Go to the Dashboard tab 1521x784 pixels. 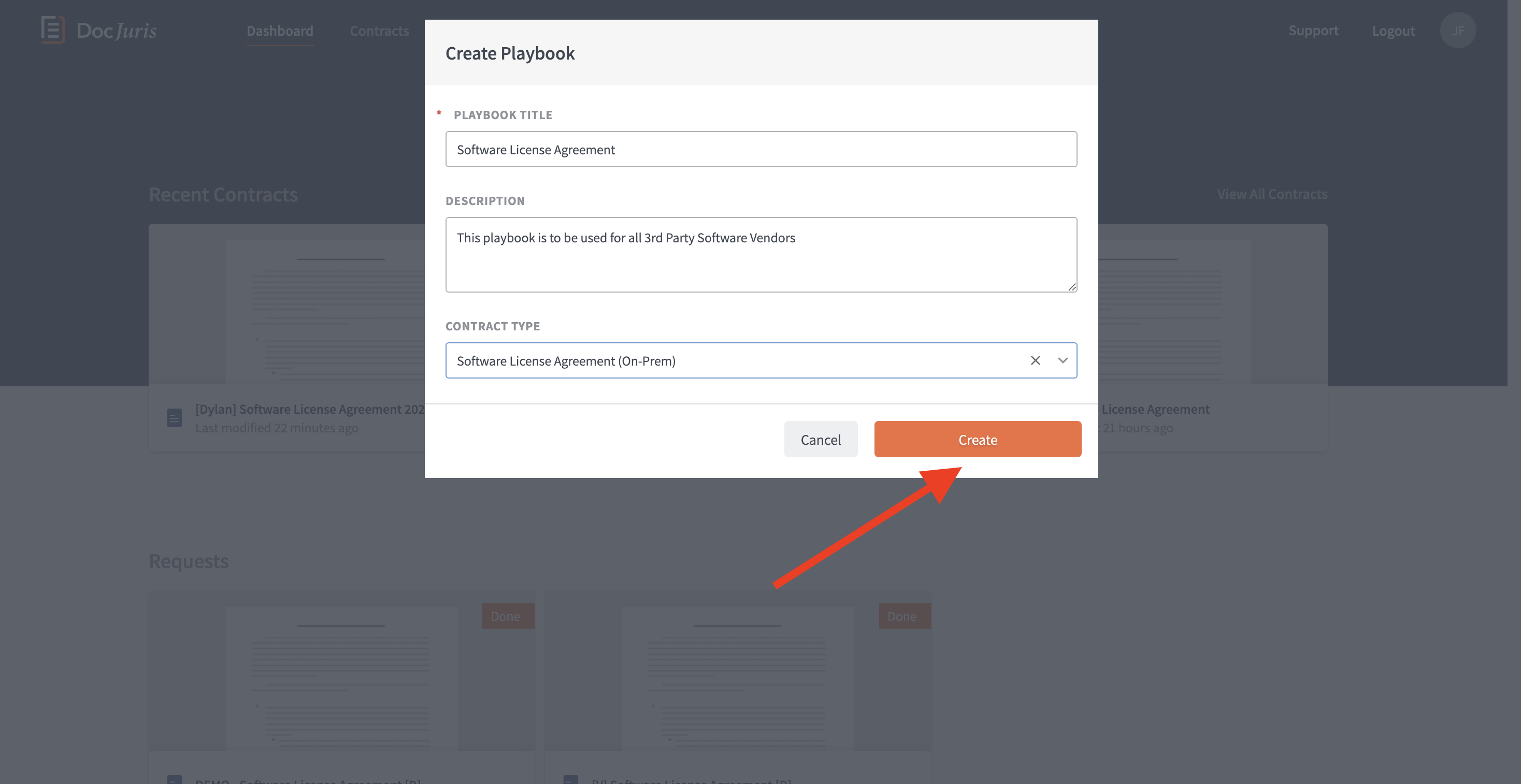click(x=280, y=31)
